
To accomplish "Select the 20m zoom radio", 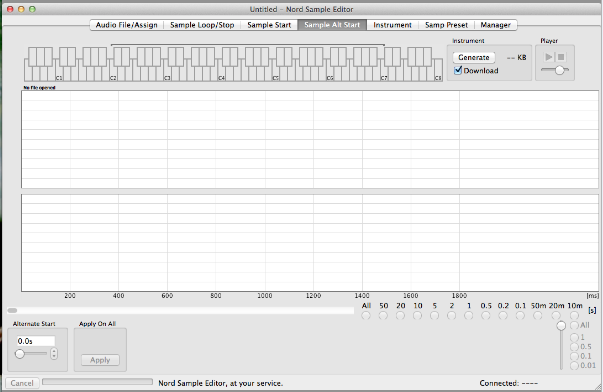I will tap(556, 315).
